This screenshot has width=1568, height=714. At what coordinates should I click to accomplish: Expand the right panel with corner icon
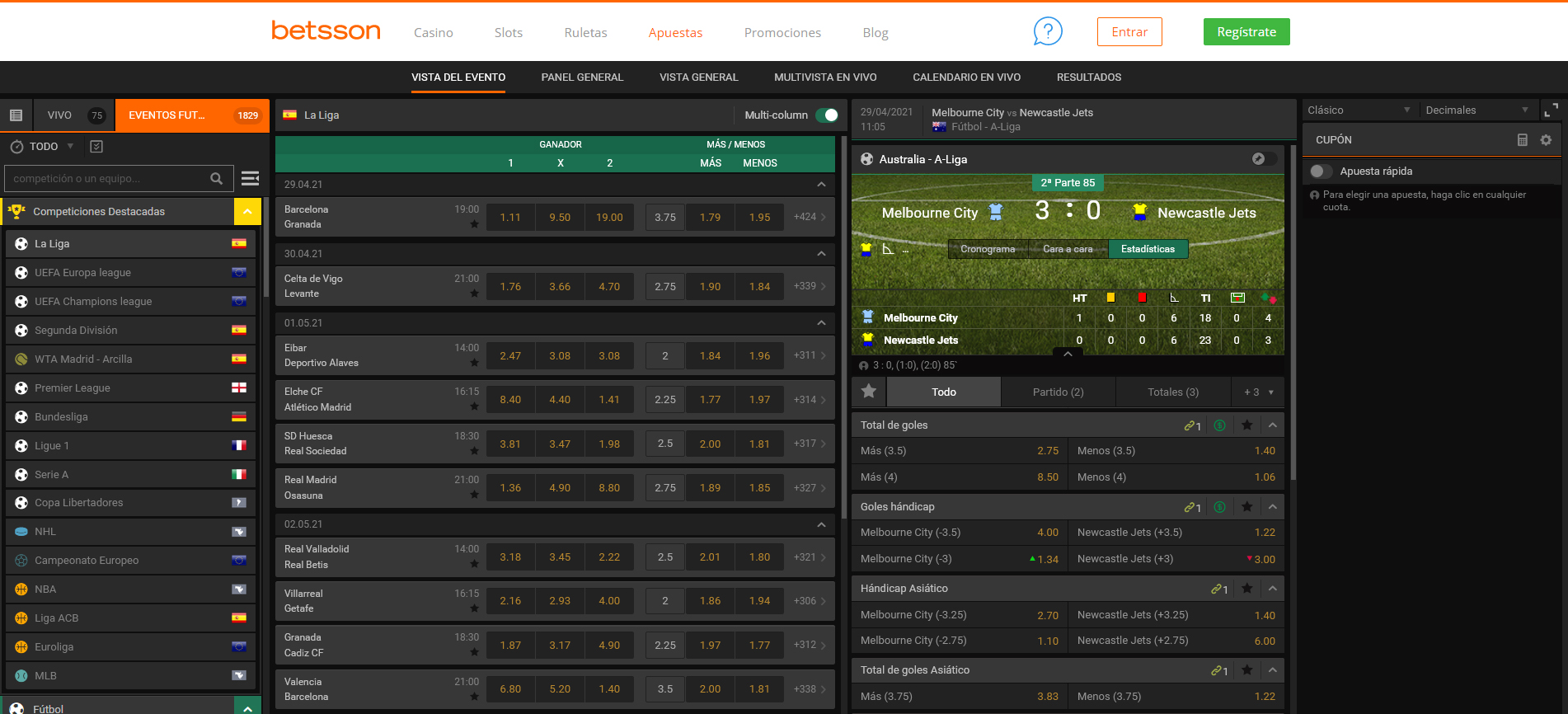(1551, 110)
